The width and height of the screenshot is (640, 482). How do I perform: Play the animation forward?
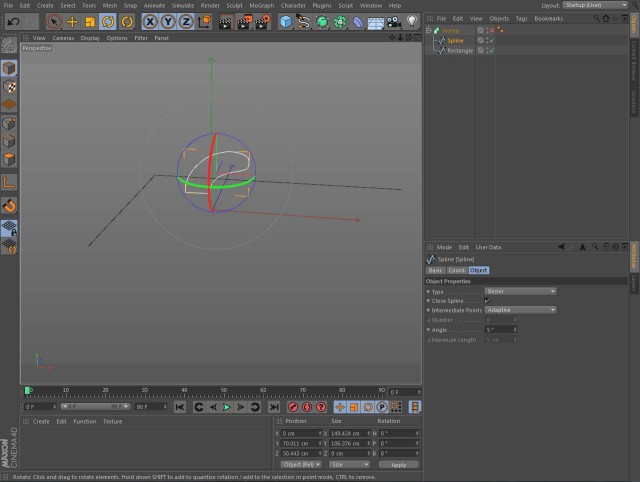coord(227,407)
